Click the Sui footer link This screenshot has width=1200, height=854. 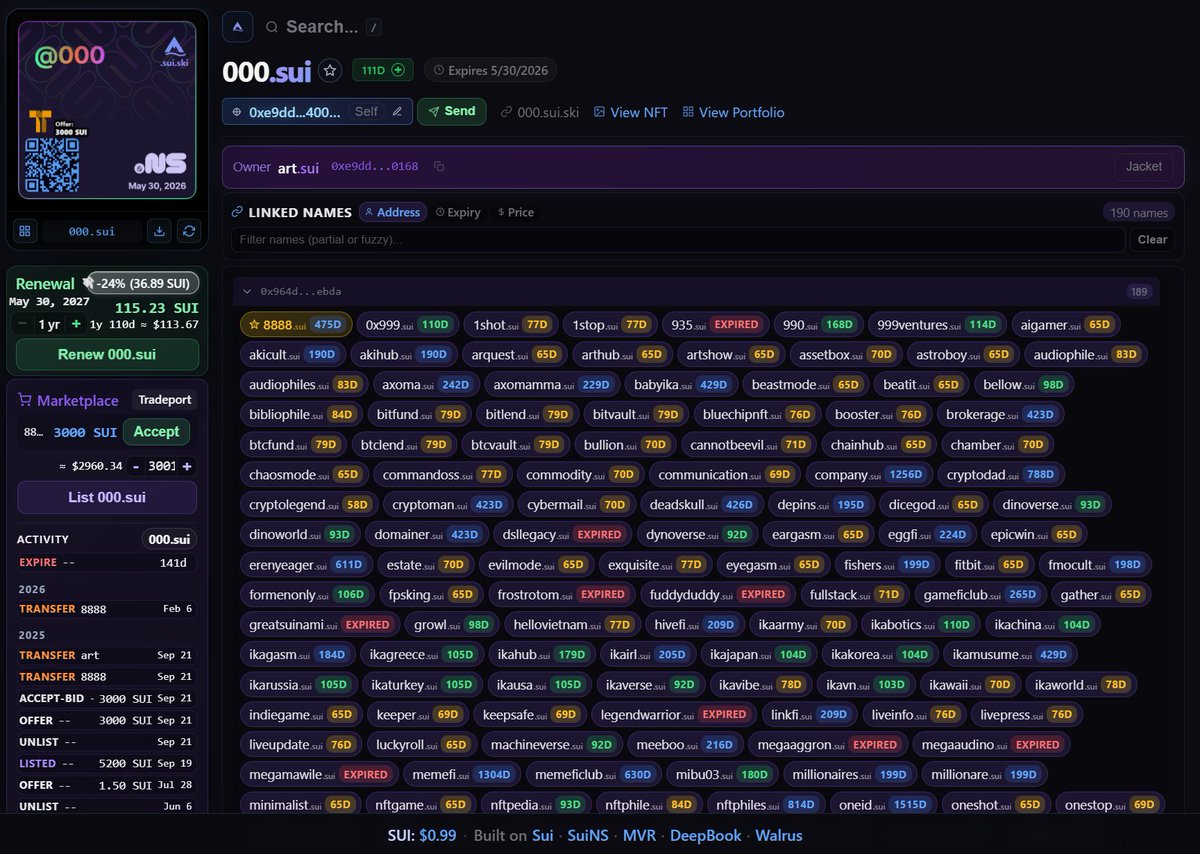point(543,835)
